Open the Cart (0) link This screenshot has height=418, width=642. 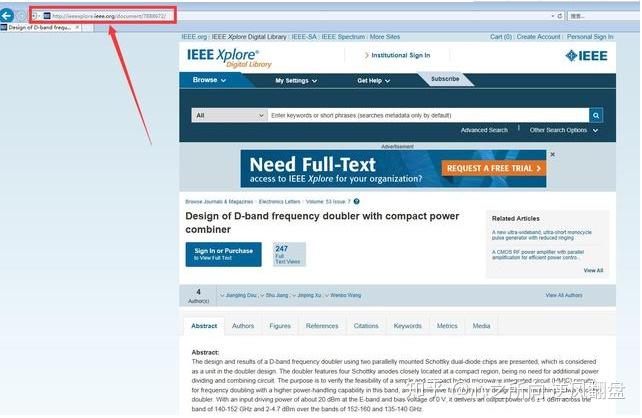(x=501, y=37)
